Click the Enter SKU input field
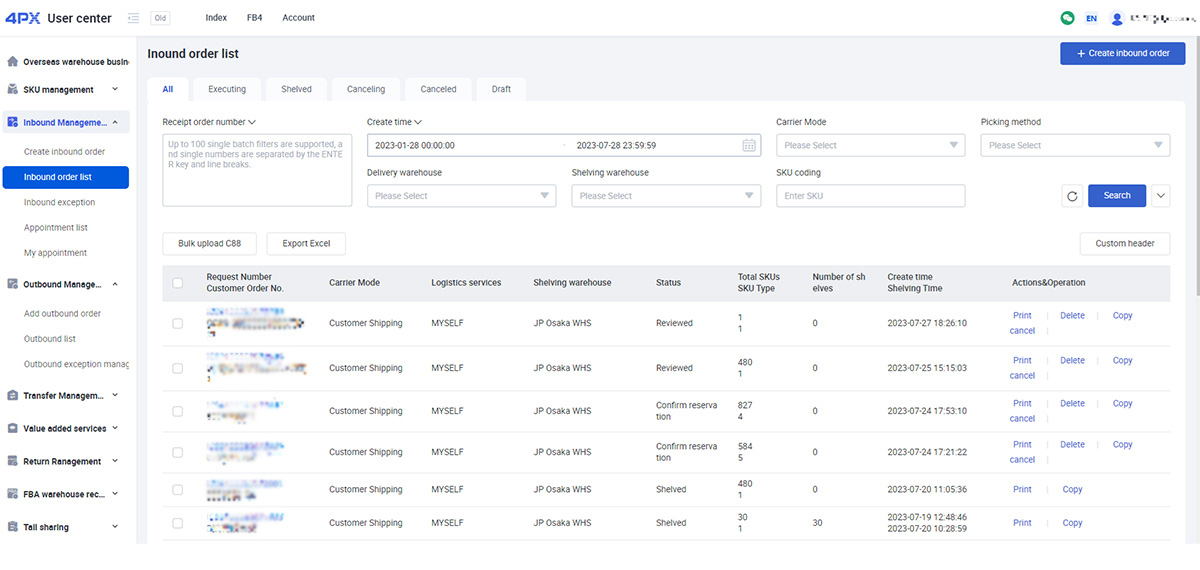Image resolution: width=1200 pixels, height=570 pixels. (x=870, y=196)
